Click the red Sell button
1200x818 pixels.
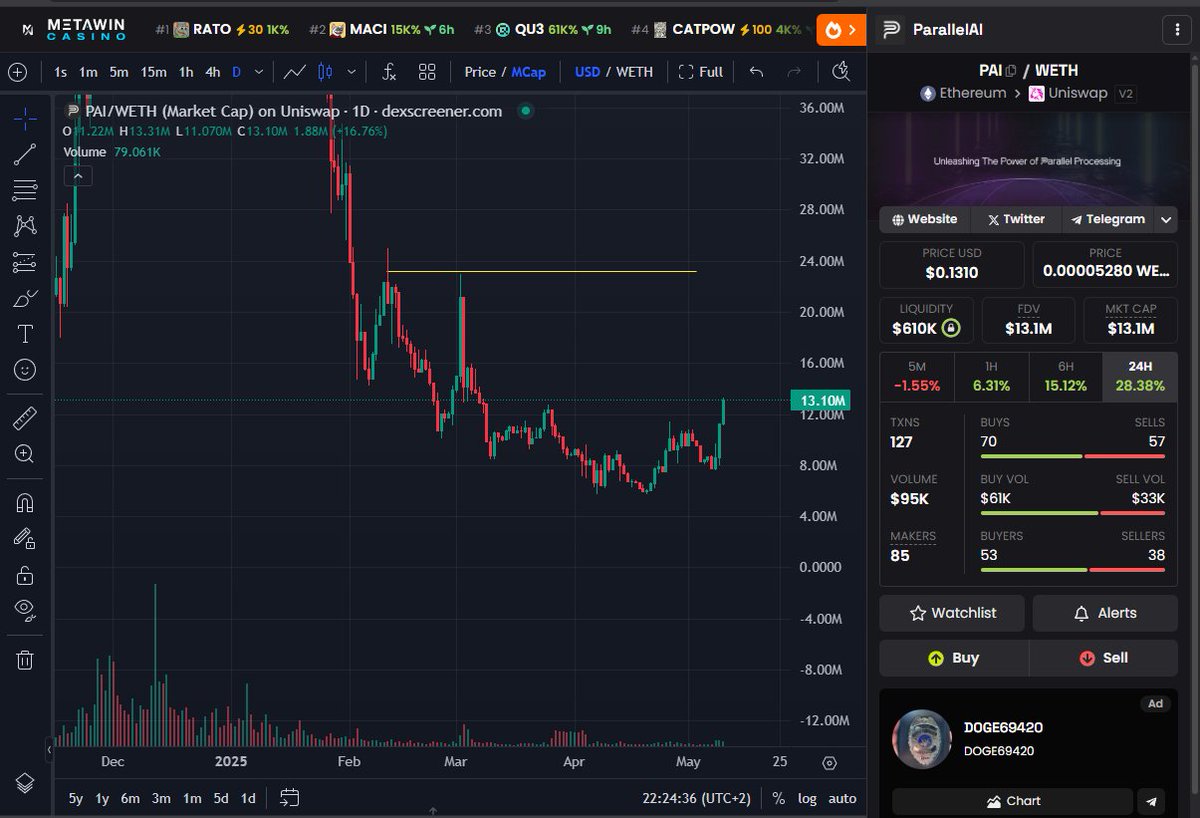[1104, 658]
